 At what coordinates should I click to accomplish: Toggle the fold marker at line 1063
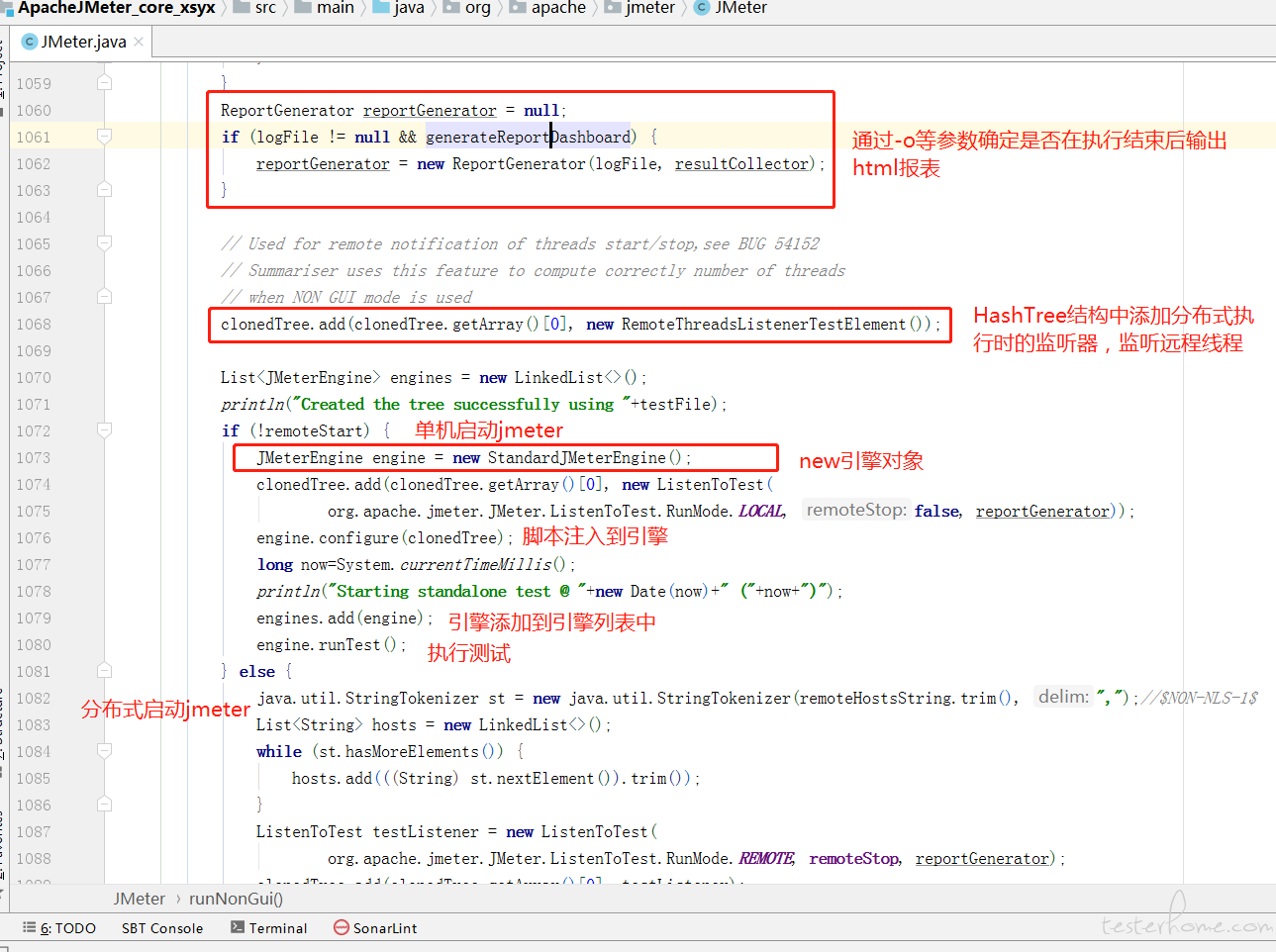tap(104, 190)
